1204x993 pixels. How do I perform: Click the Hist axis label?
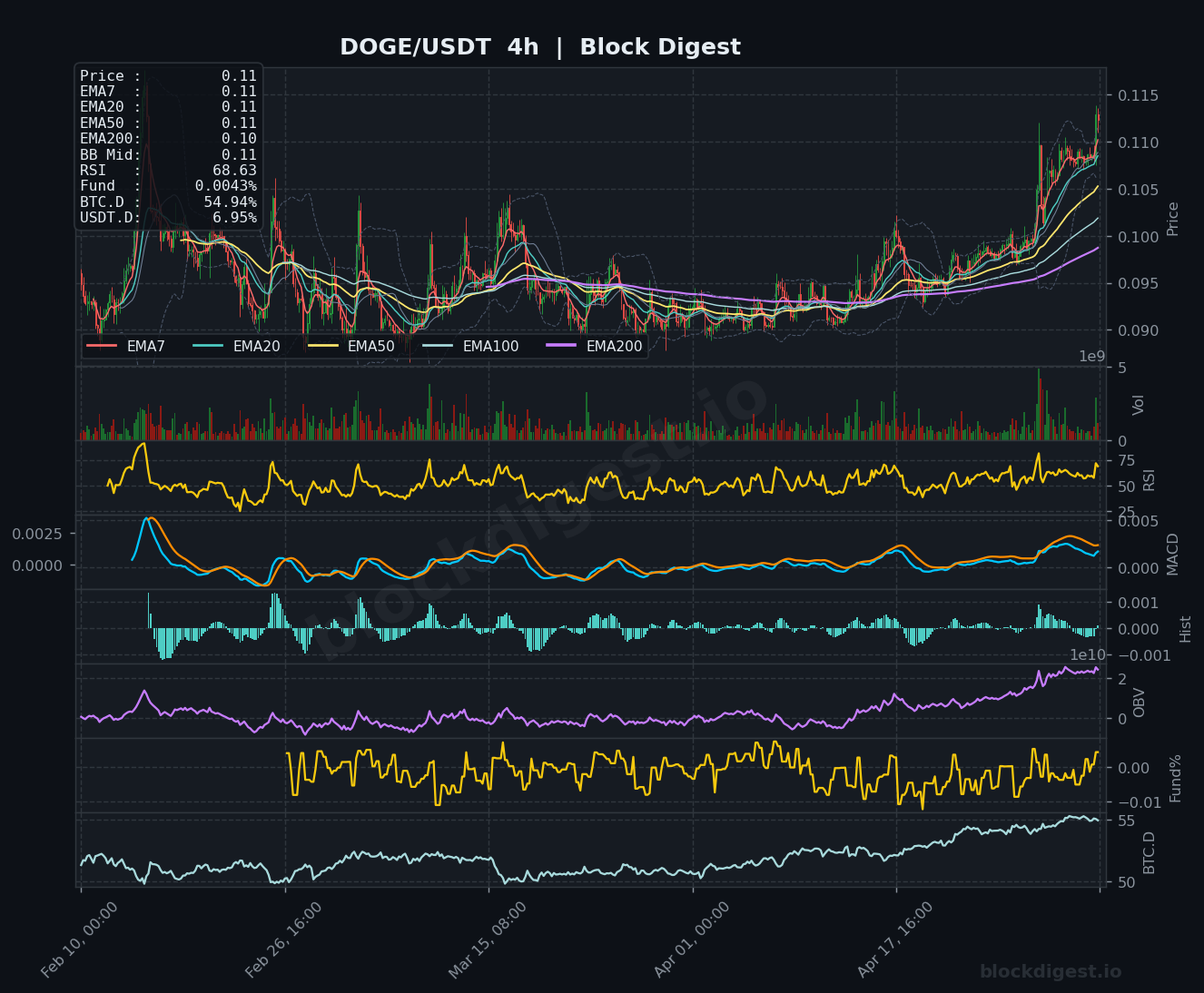(x=1186, y=629)
